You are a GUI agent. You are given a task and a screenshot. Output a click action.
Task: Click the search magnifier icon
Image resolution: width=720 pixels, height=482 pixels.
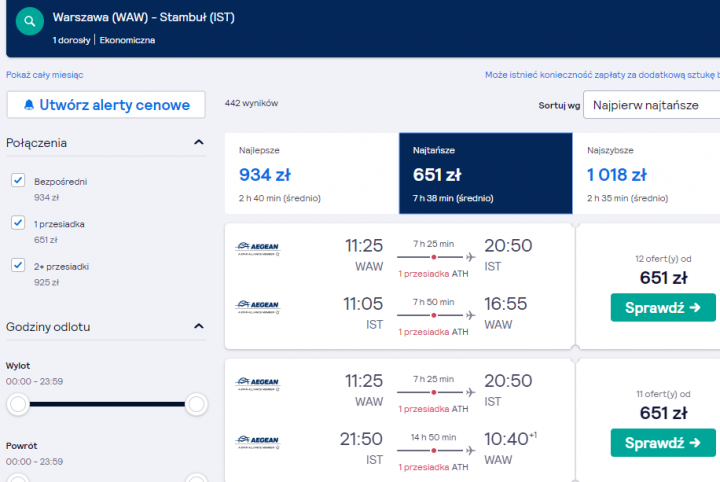(31, 20)
